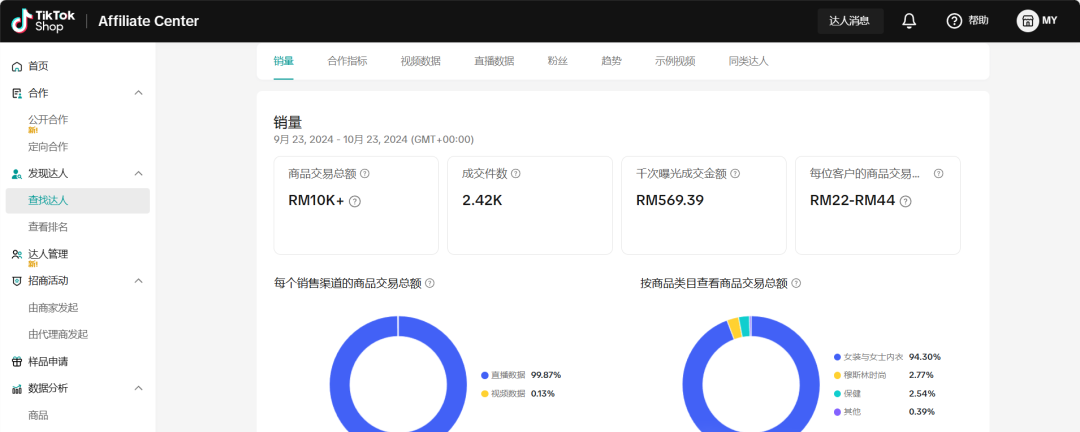Screen dimensions: 1080x432
Task: Click the blue 直播数据 legend dot
Action: click(x=484, y=376)
